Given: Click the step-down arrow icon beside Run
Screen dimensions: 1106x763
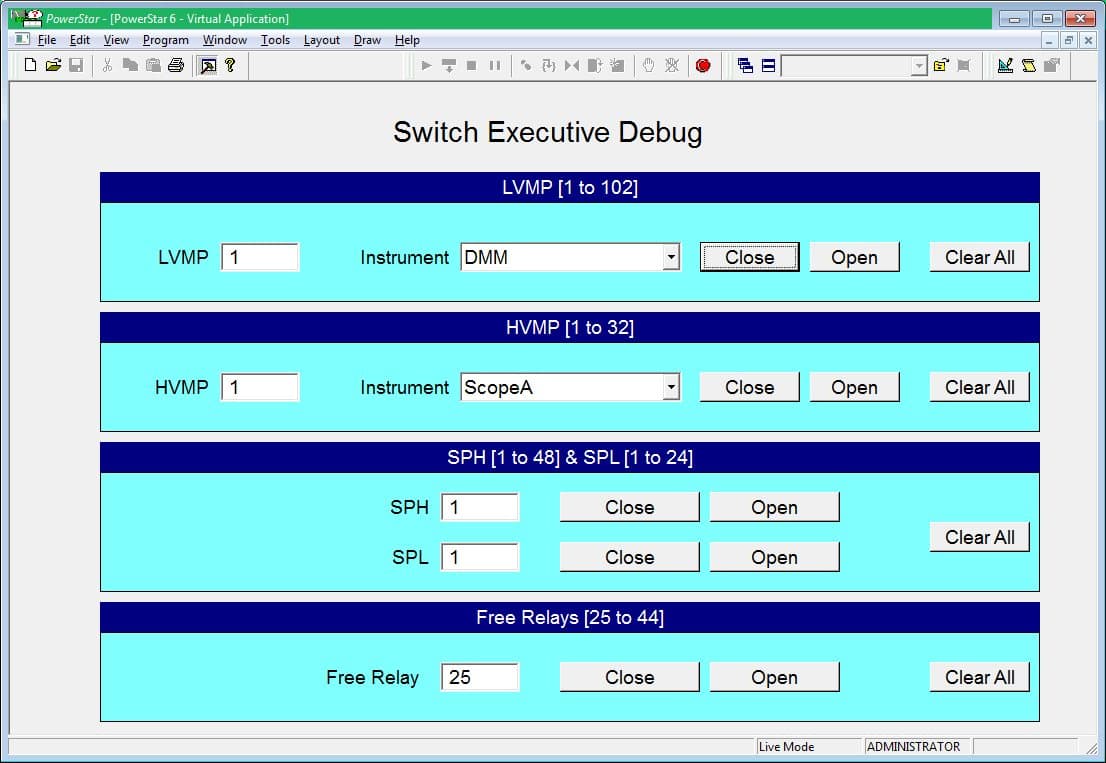Looking at the screenshot, I should click(449, 66).
